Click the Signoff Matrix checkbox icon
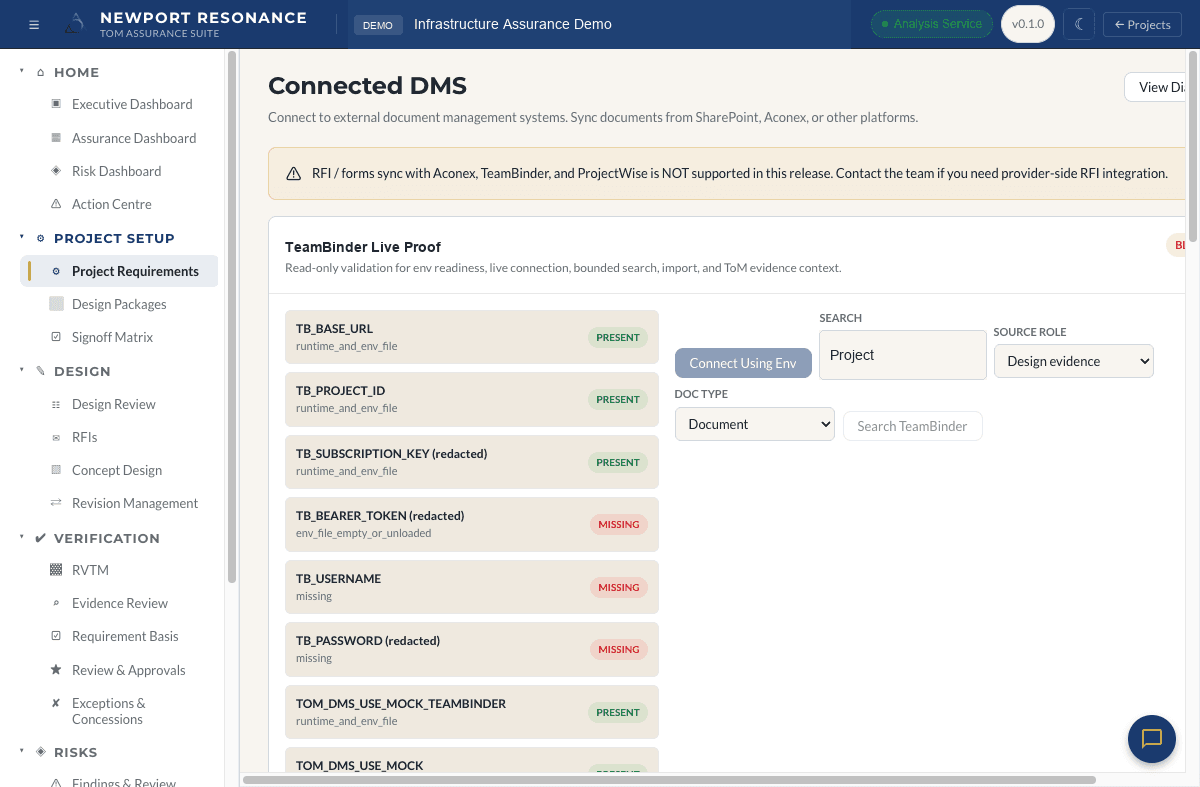The width and height of the screenshot is (1200, 787). point(56,337)
